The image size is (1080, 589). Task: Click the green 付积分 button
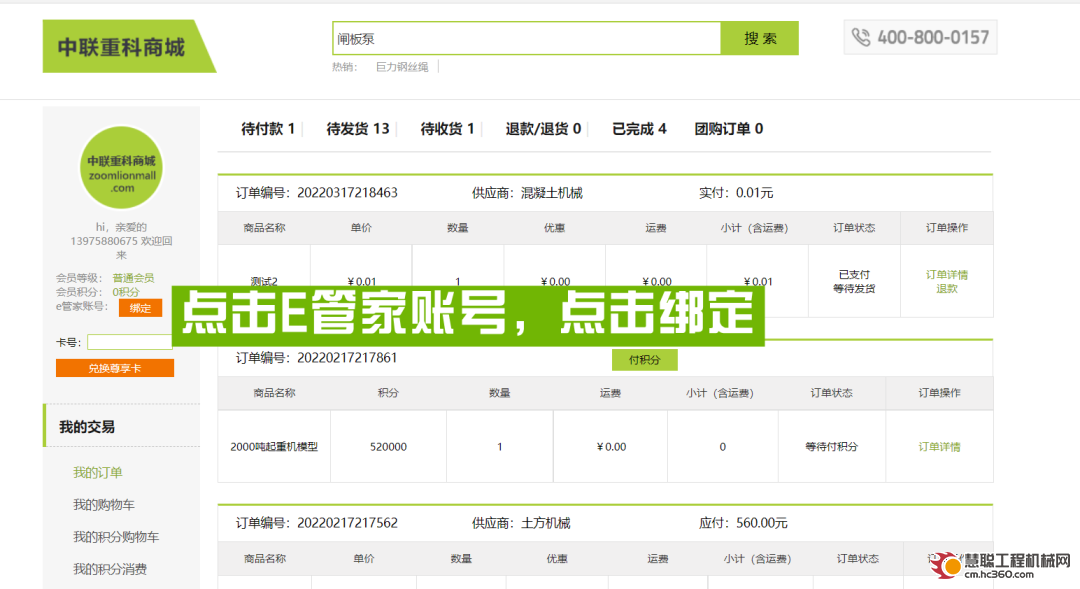[645, 360]
